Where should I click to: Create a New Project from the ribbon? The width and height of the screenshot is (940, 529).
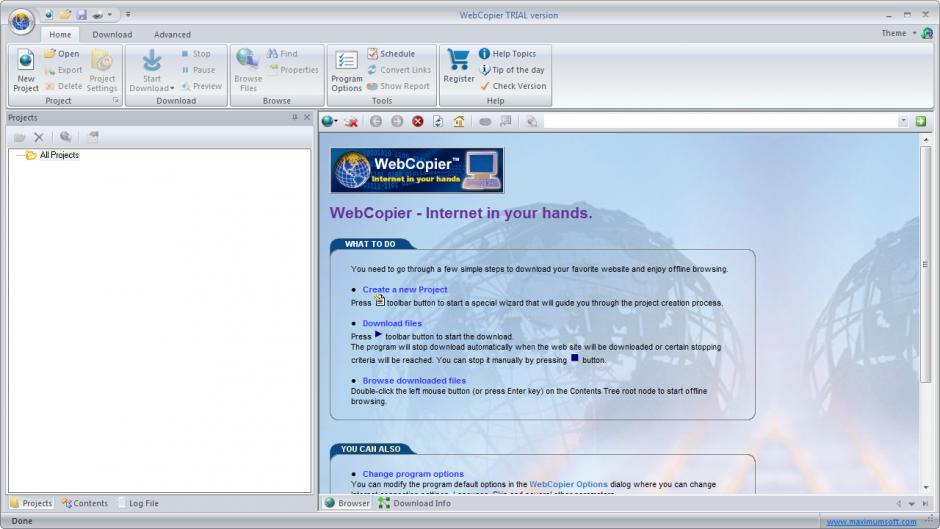pos(26,71)
